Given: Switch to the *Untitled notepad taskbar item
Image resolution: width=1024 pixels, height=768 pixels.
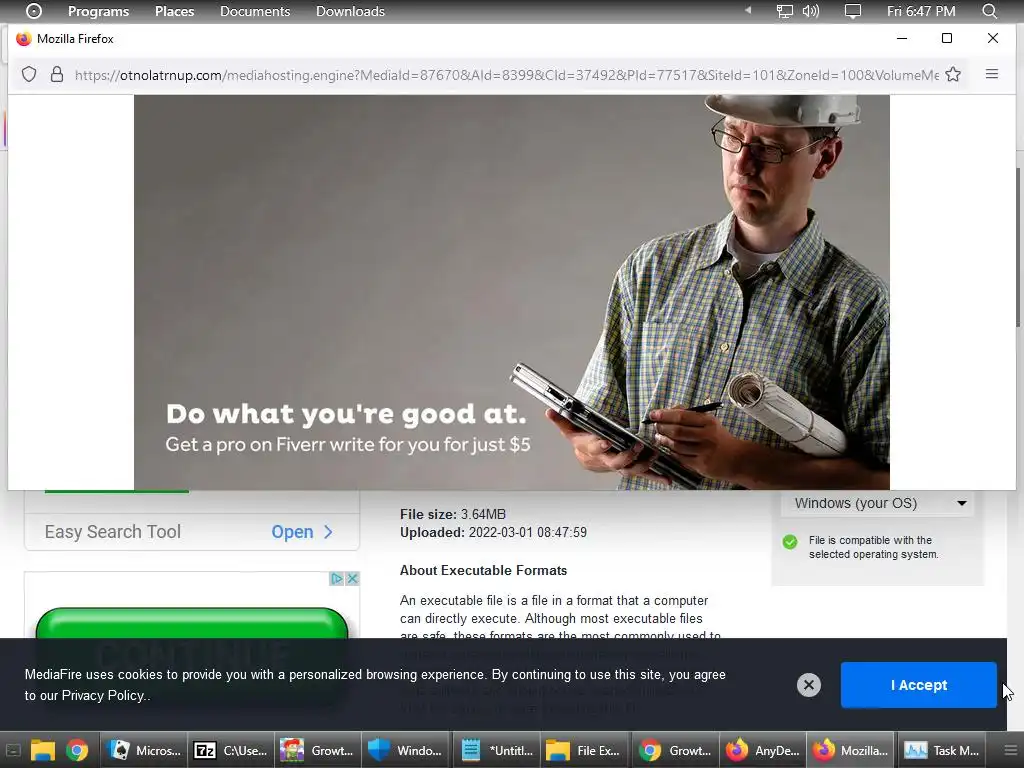Looking at the screenshot, I should click(496, 750).
